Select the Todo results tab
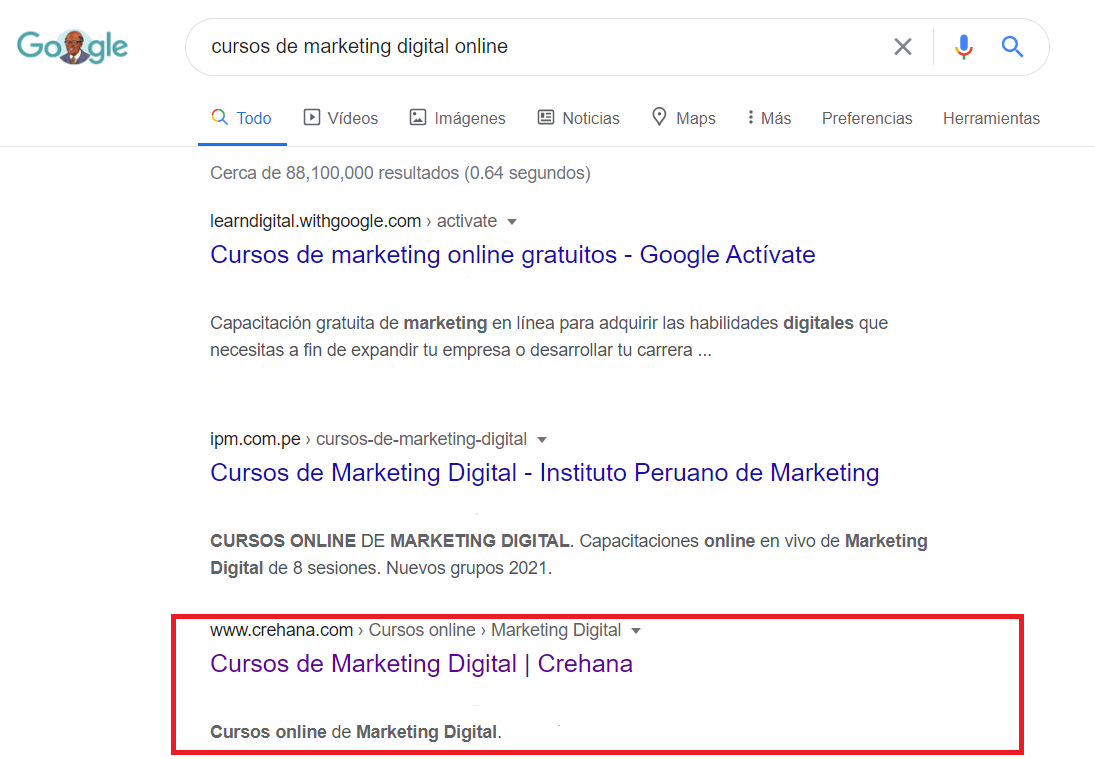 click(242, 118)
